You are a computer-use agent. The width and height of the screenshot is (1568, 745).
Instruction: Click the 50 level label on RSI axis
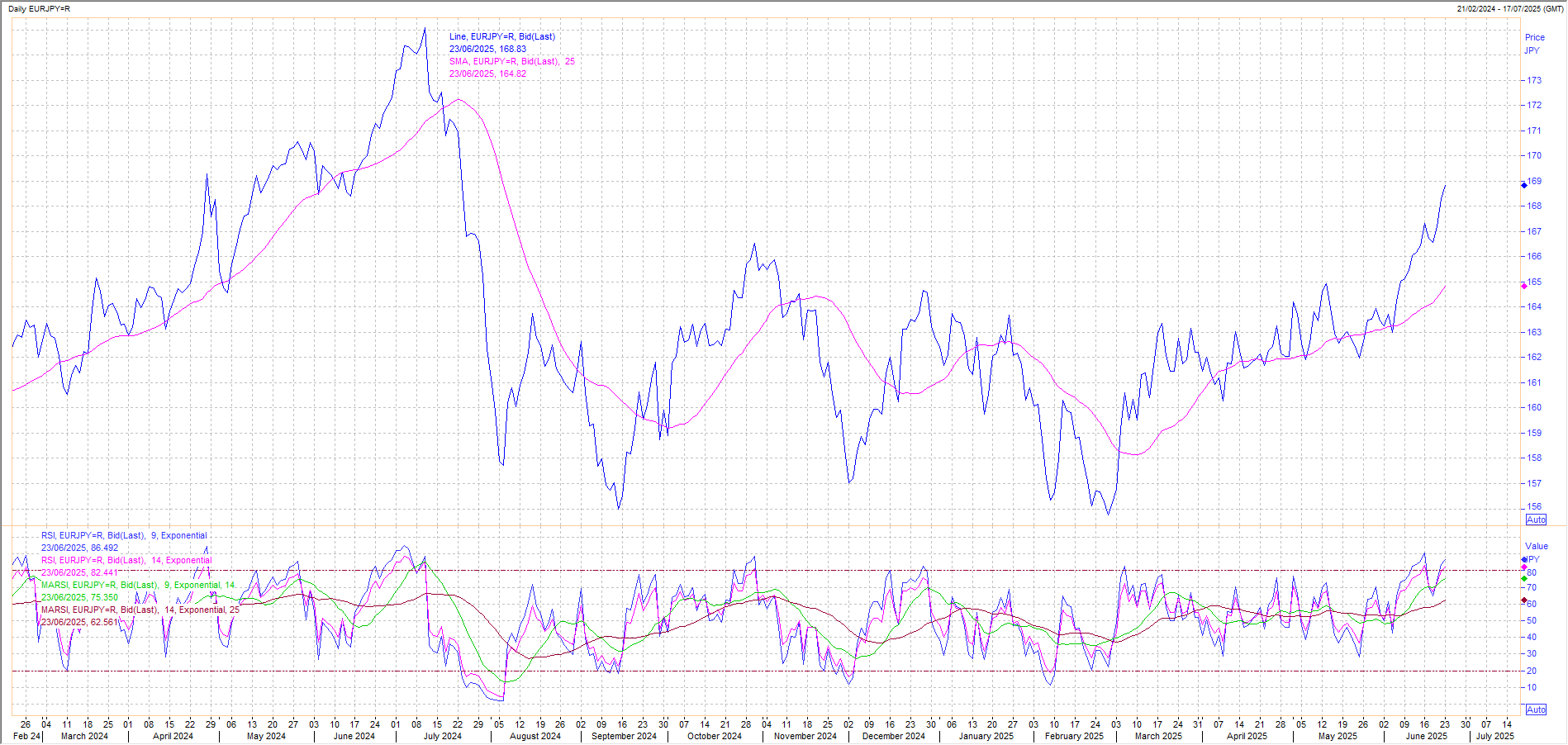(1532, 620)
